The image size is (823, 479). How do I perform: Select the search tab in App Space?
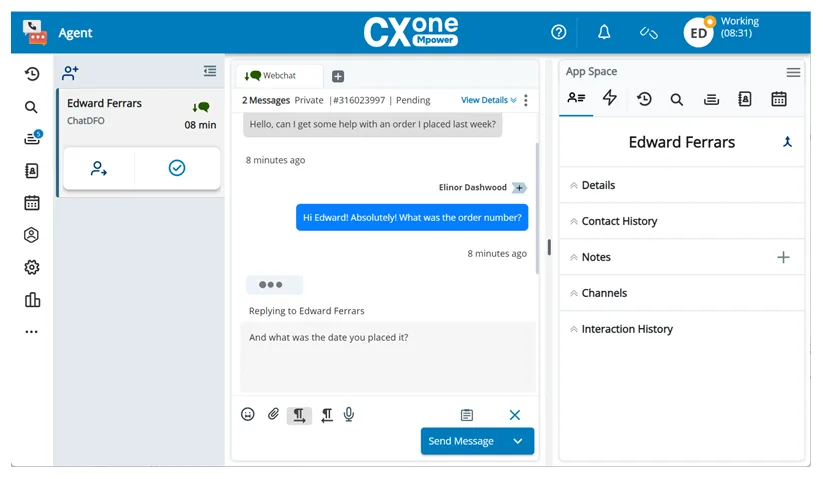pos(677,99)
